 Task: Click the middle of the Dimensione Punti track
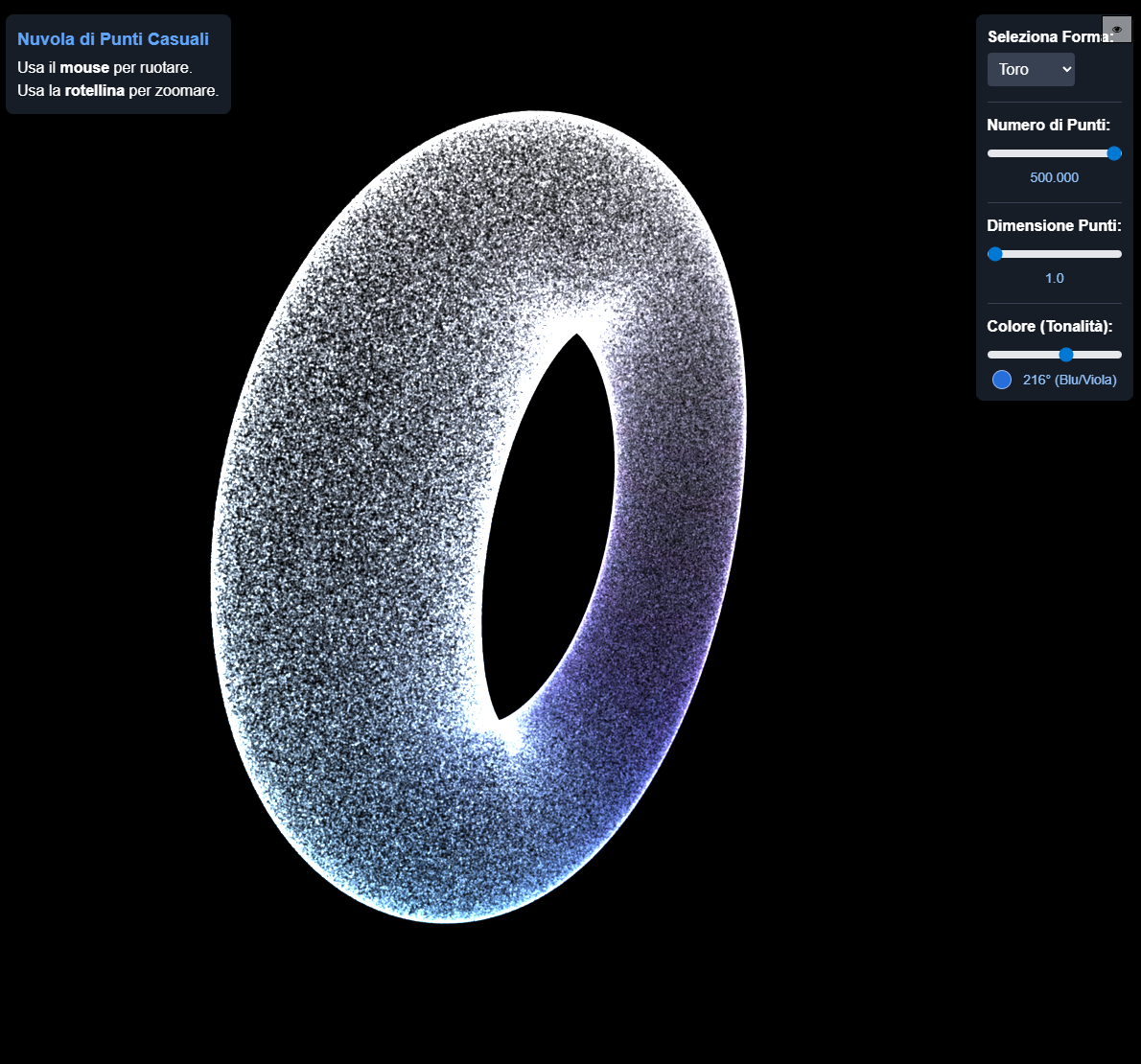click(x=1055, y=254)
